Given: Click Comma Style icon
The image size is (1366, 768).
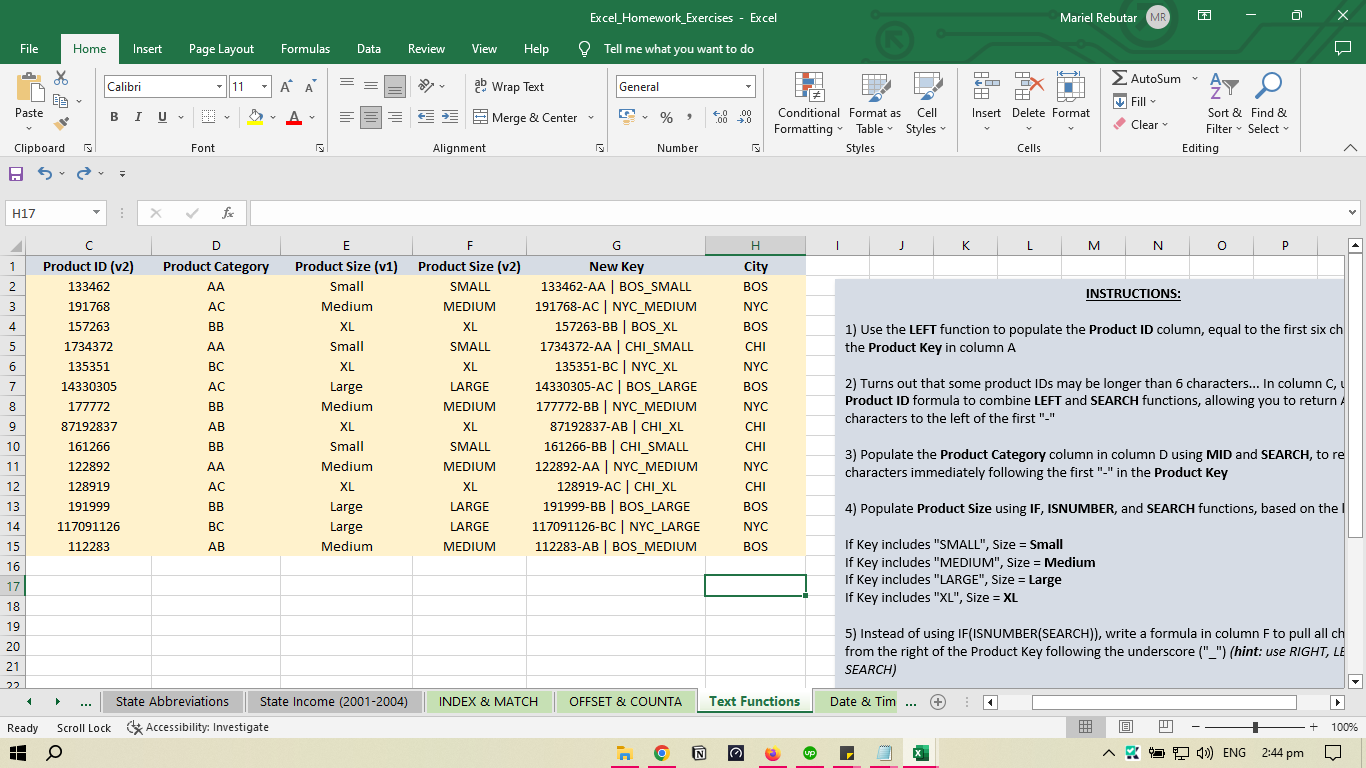Looking at the screenshot, I should (x=691, y=117).
